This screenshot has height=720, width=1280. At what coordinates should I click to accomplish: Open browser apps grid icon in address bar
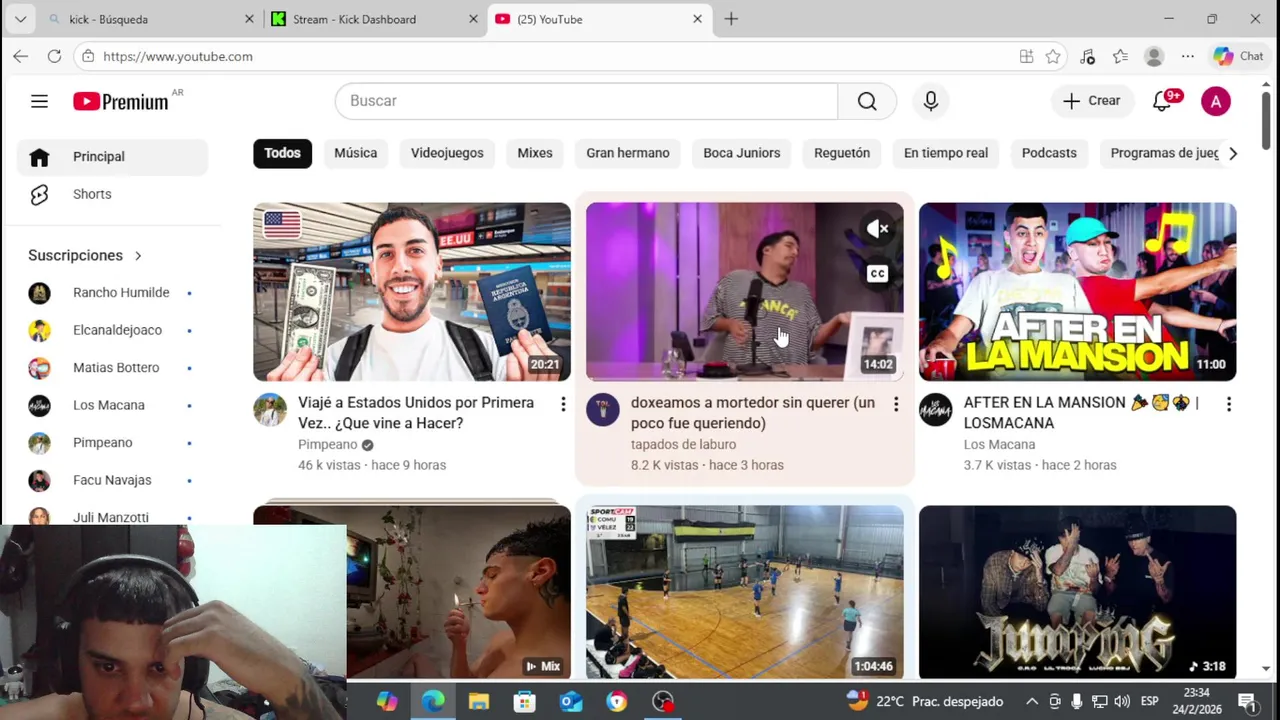[x=1026, y=56]
